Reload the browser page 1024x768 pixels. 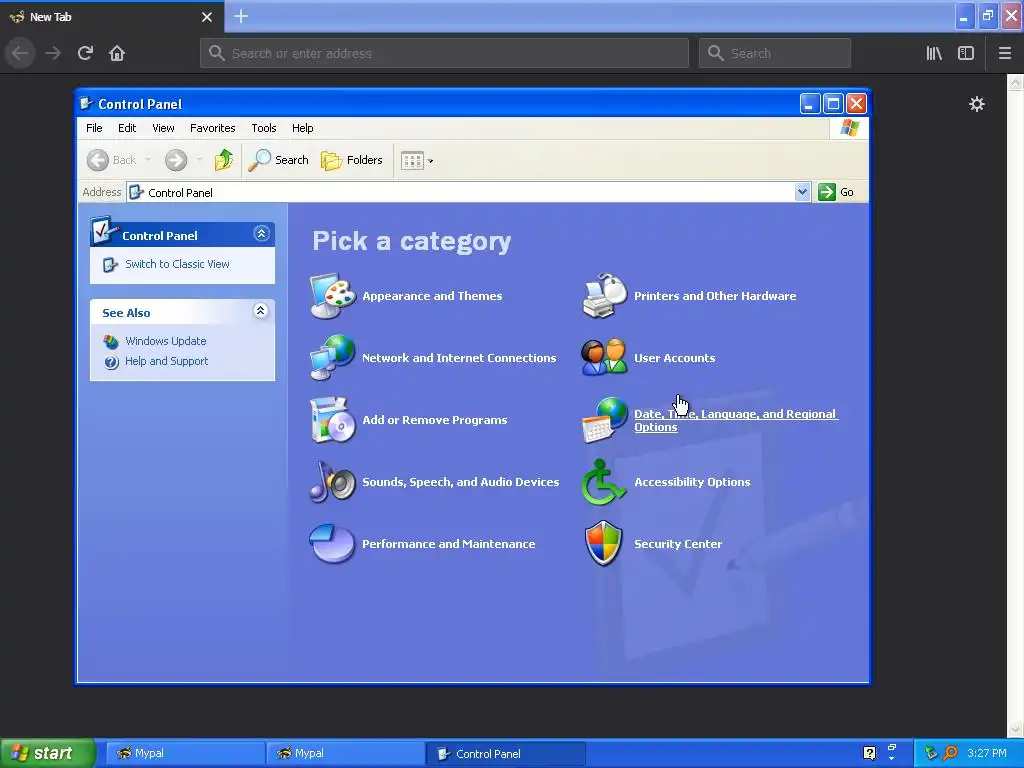[85, 53]
